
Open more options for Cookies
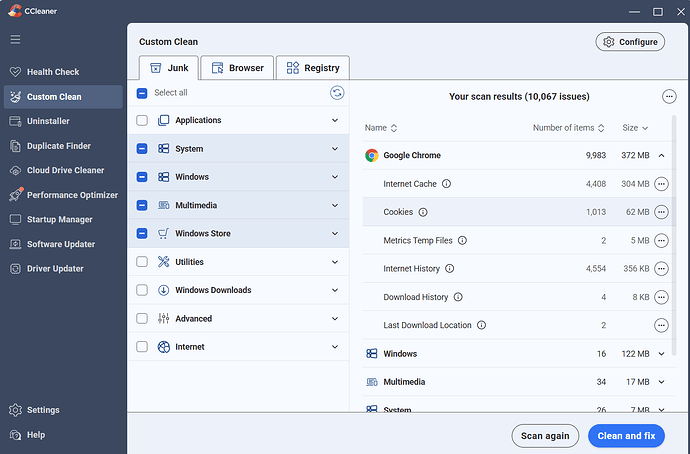661,212
